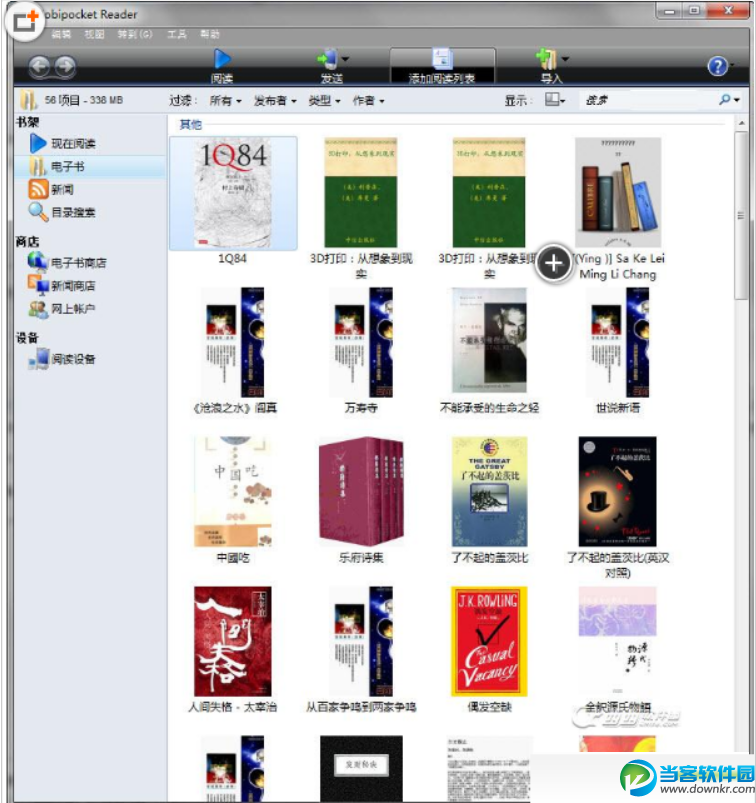Click the Back navigation arrow
The image size is (756, 803).
pos(39,67)
